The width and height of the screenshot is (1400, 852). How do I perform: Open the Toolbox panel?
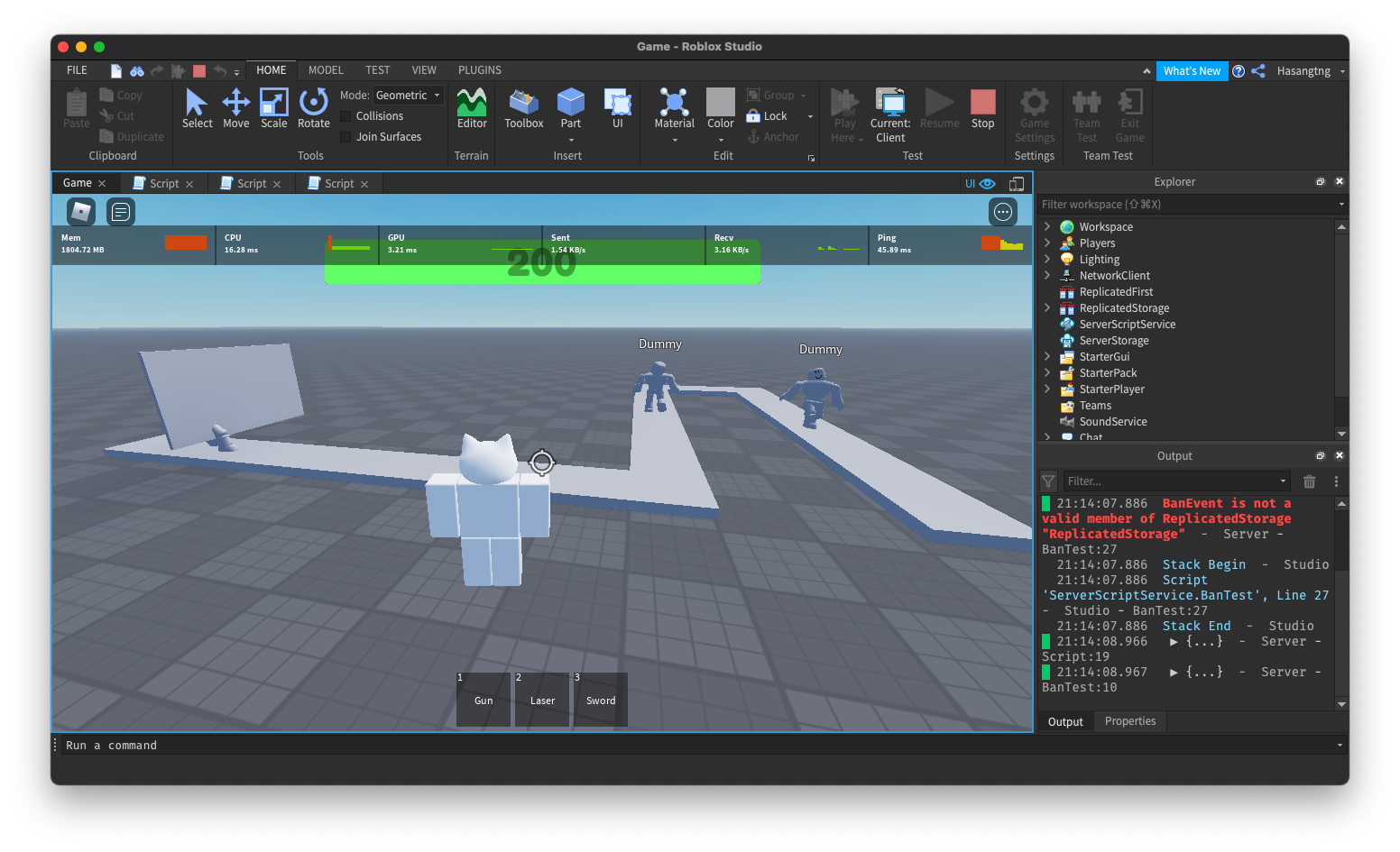point(523,109)
